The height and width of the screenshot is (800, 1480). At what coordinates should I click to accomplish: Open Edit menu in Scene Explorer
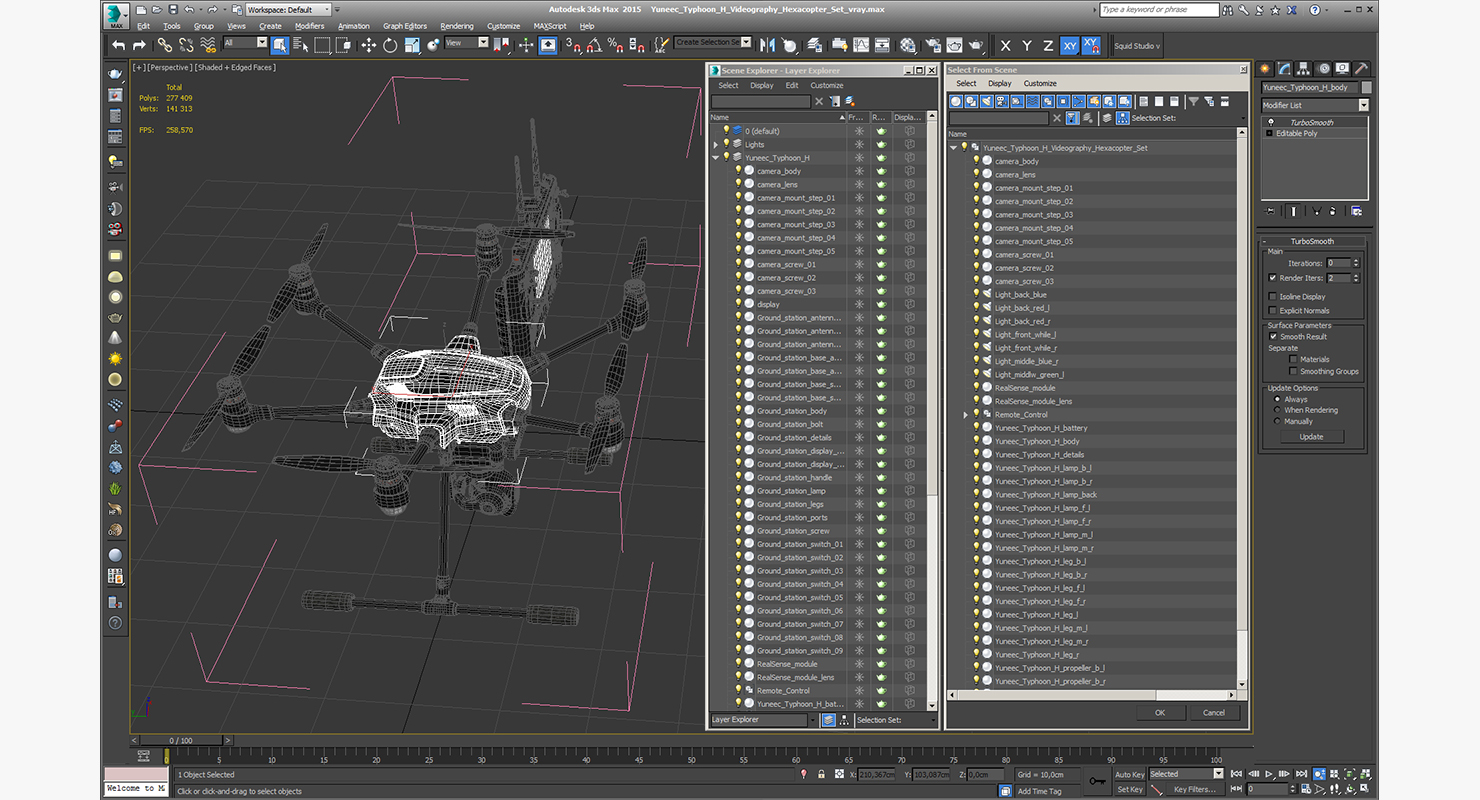[792, 86]
